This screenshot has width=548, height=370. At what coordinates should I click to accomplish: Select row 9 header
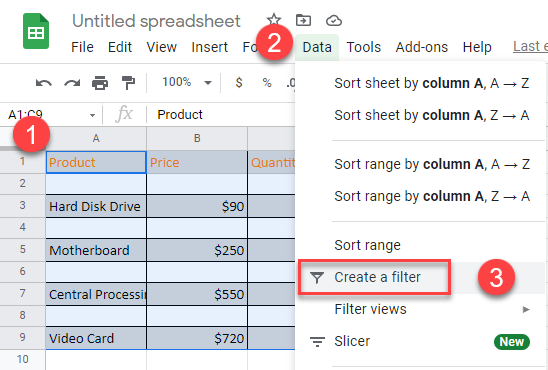tap(23, 338)
